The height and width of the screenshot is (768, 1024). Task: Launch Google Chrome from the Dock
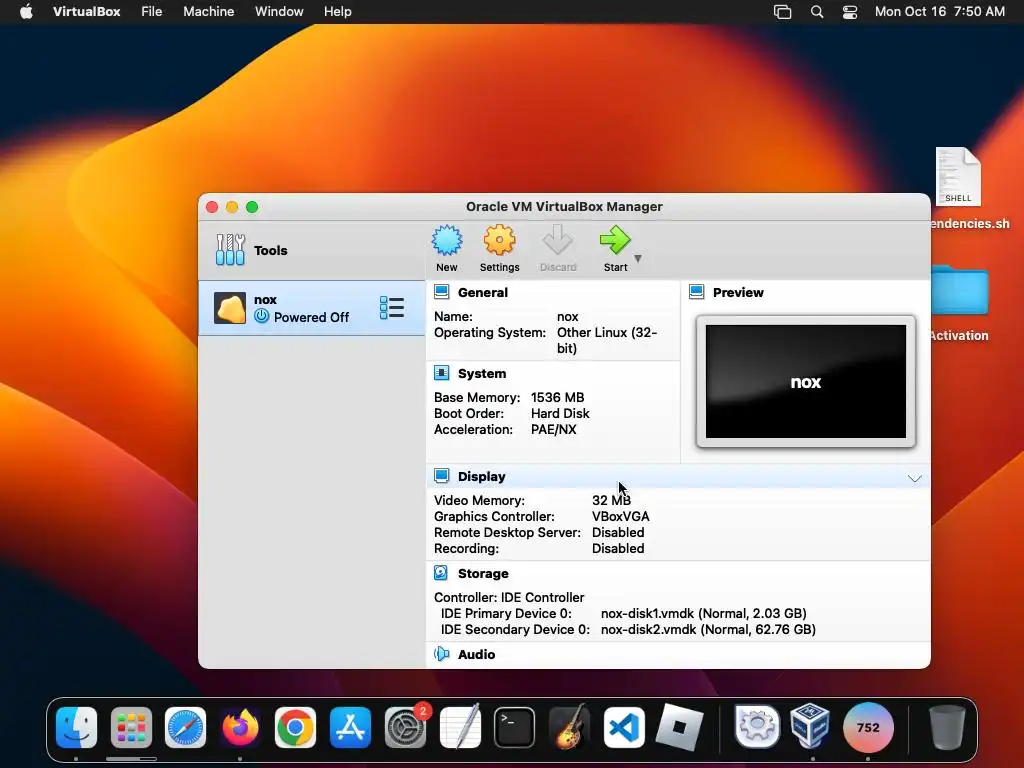(295, 727)
